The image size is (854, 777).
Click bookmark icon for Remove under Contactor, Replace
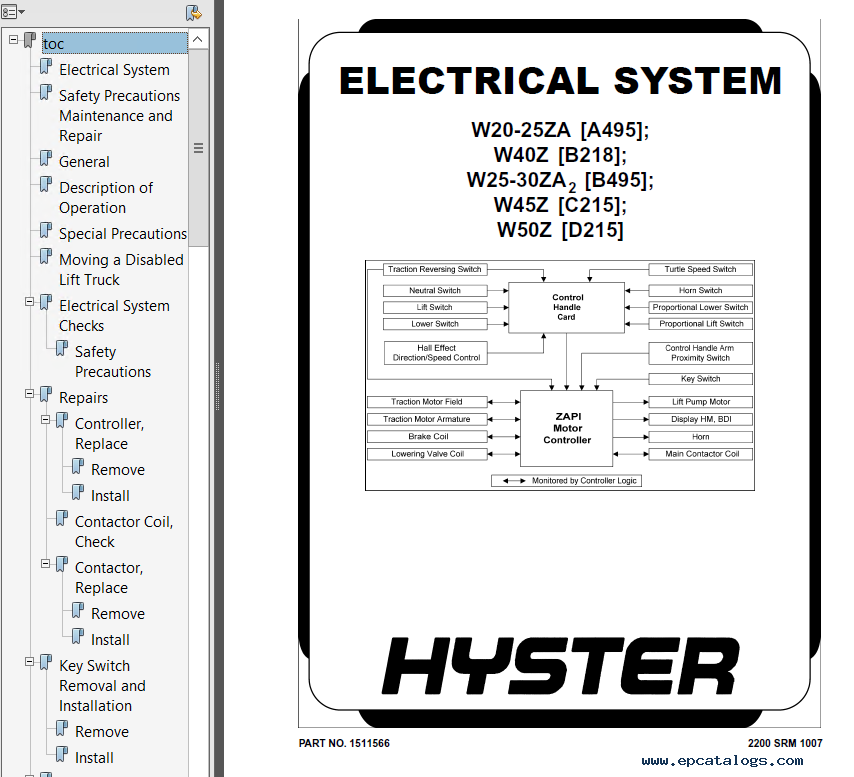click(x=78, y=611)
